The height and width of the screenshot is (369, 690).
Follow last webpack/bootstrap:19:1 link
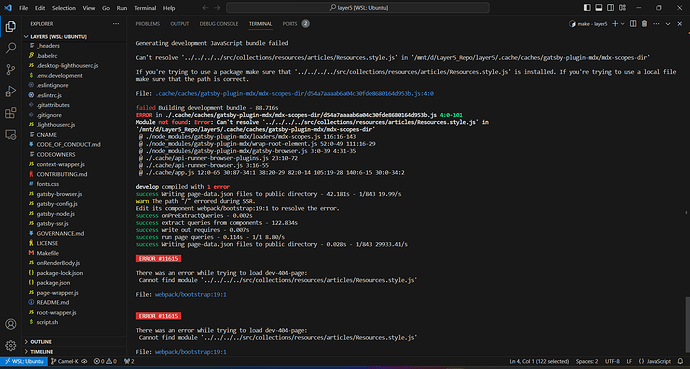191,352
